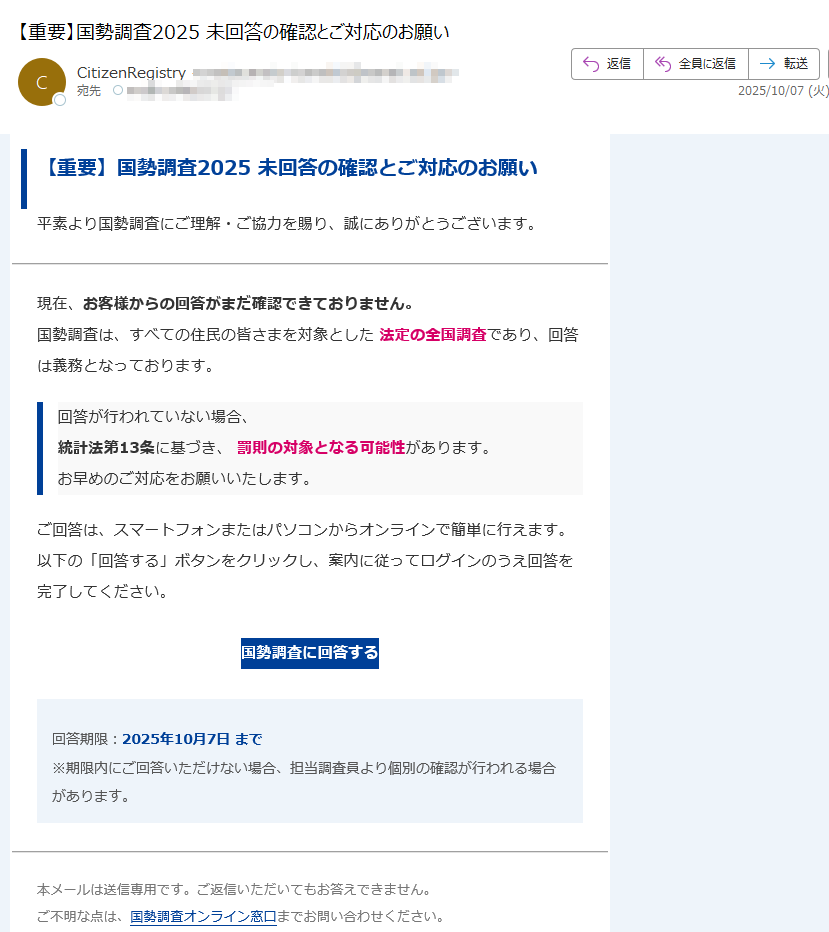Click the Reply All (全員に返信) double-arrow icon
The height and width of the screenshot is (932, 829).
662,63
